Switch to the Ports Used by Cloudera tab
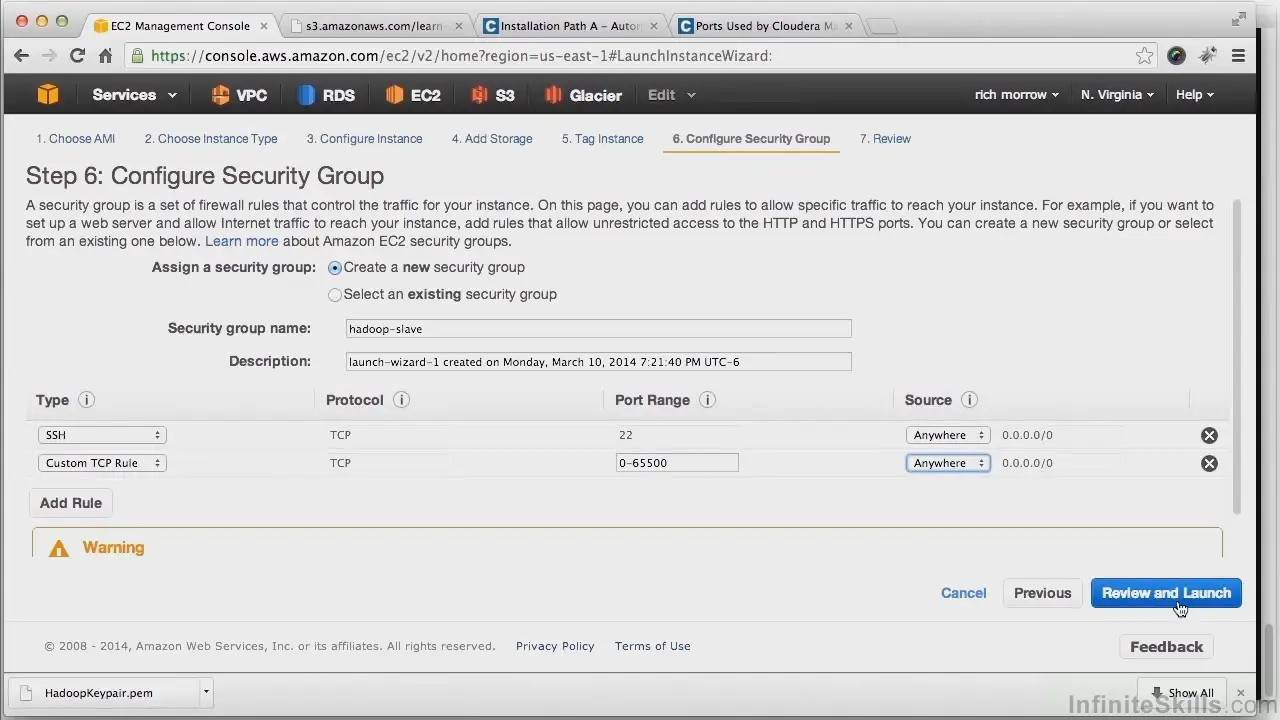 (x=765, y=26)
